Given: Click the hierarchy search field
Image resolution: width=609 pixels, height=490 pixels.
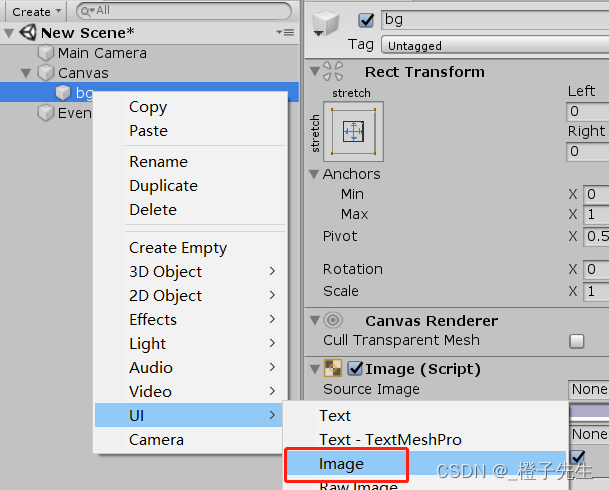Looking at the screenshot, I should coord(184,11).
